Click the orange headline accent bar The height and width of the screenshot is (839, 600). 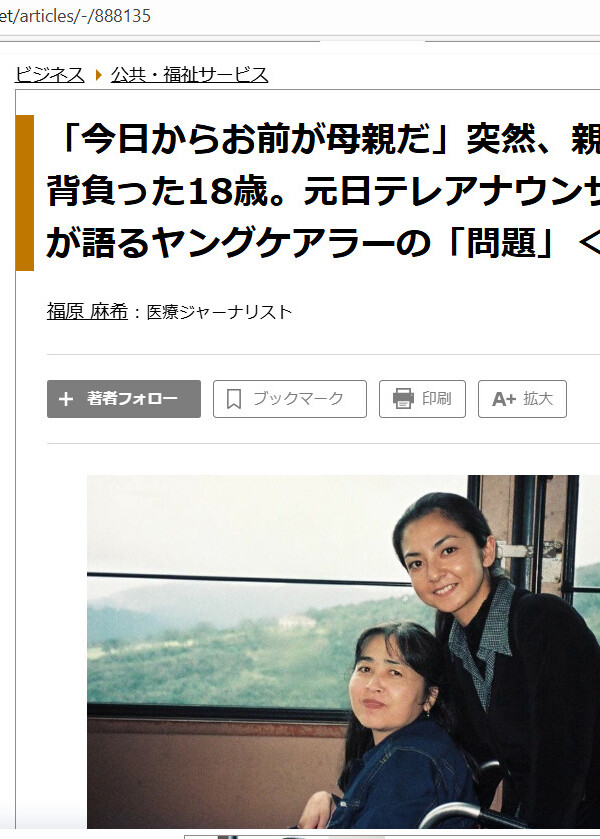click(x=25, y=193)
